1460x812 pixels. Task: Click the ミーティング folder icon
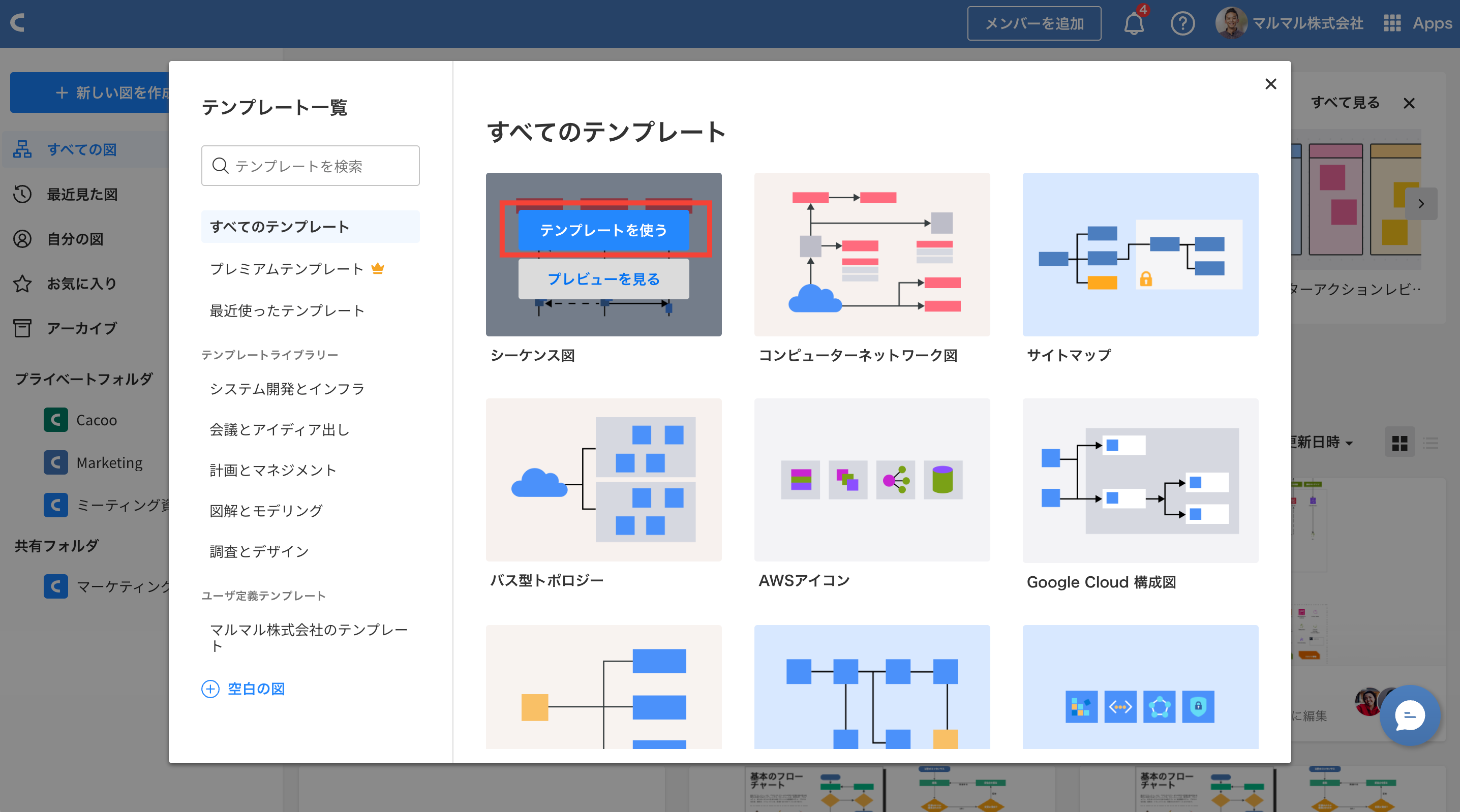pyautogui.click(x=55, y=505)
